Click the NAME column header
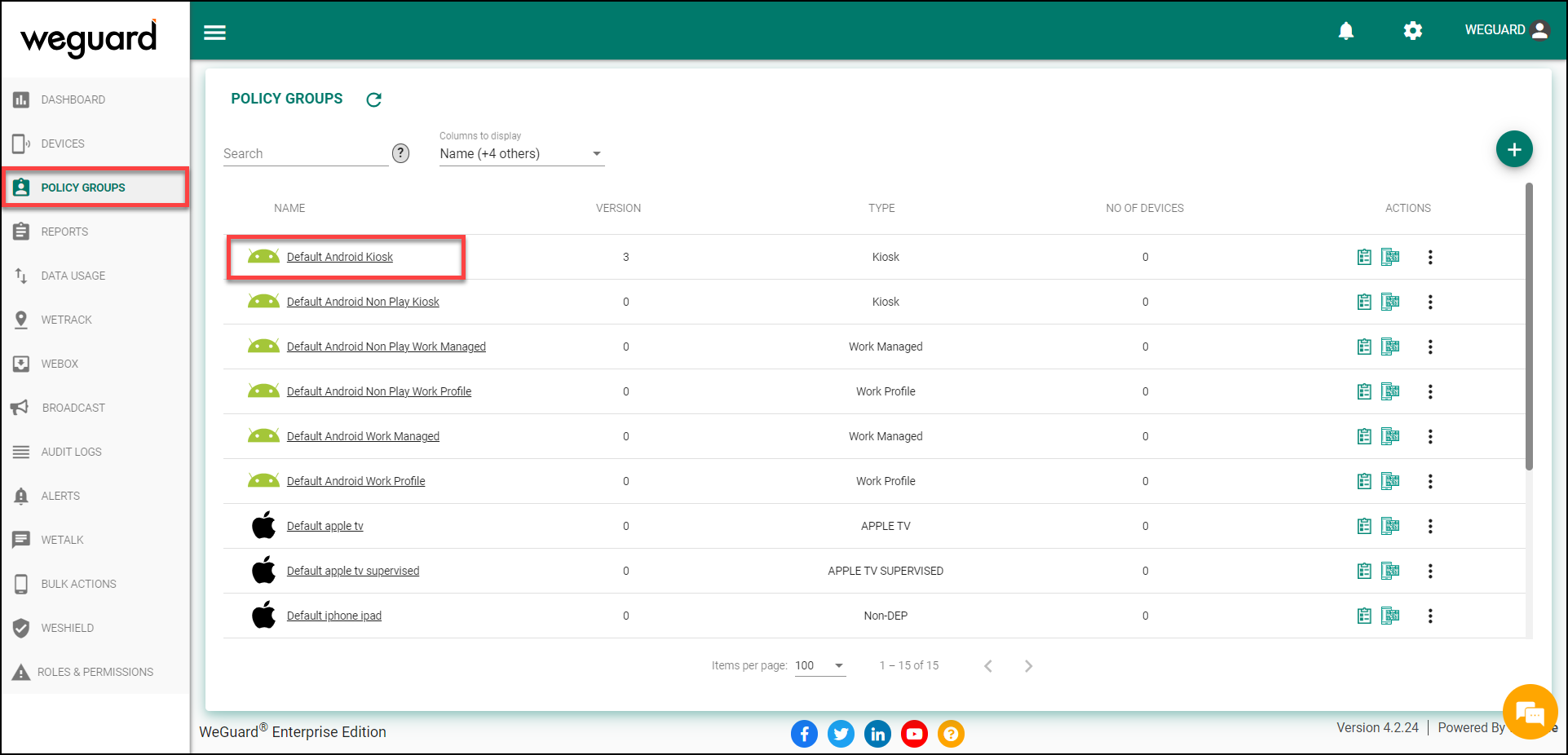The image size is (1568, 755). point(289,208)
